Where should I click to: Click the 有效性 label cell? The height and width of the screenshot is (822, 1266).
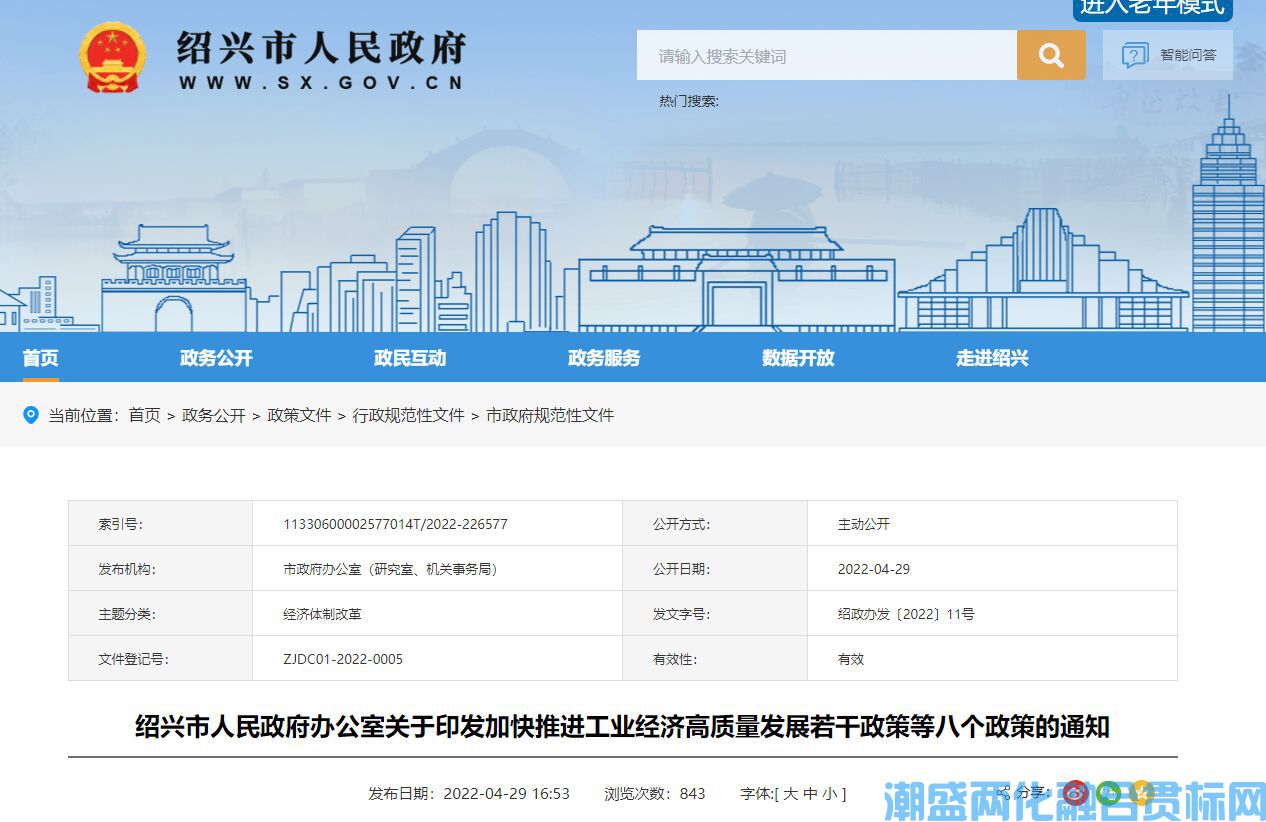point(715,658)
